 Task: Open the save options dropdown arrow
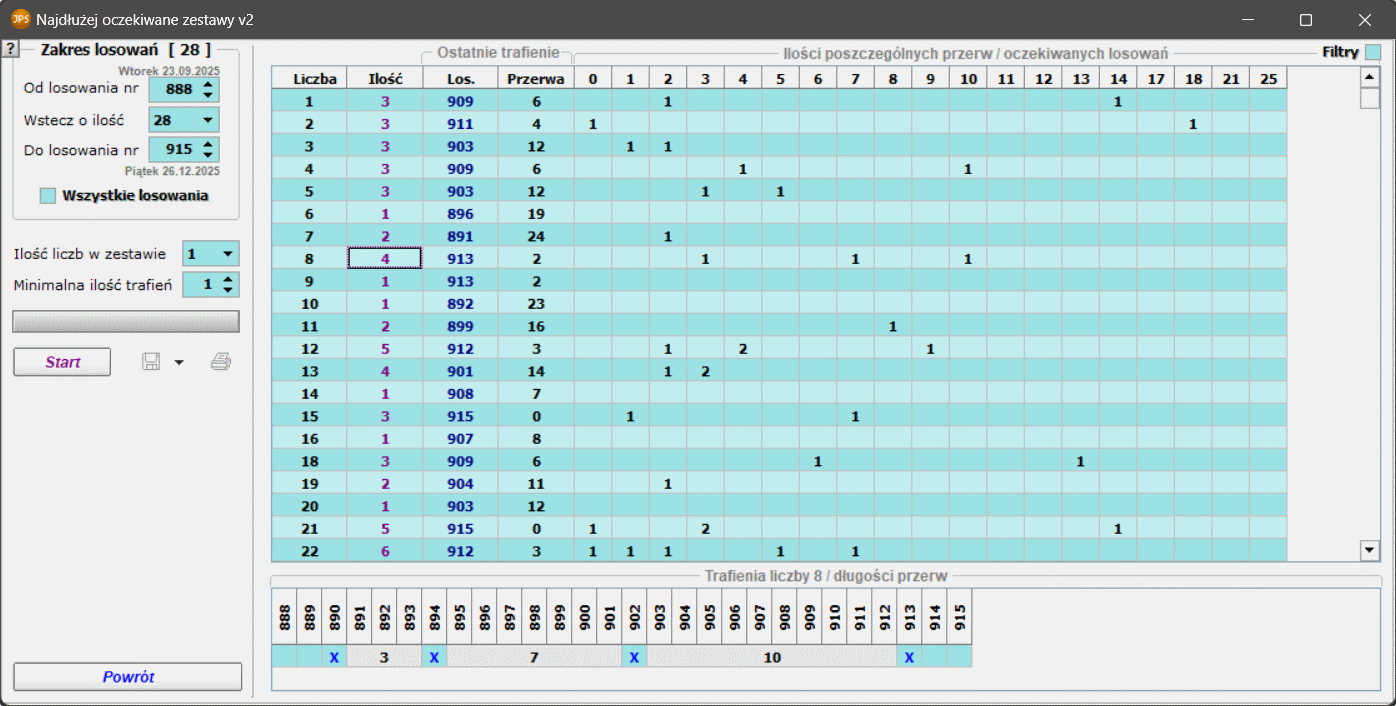pyautogui.click(x=179, y=363)
